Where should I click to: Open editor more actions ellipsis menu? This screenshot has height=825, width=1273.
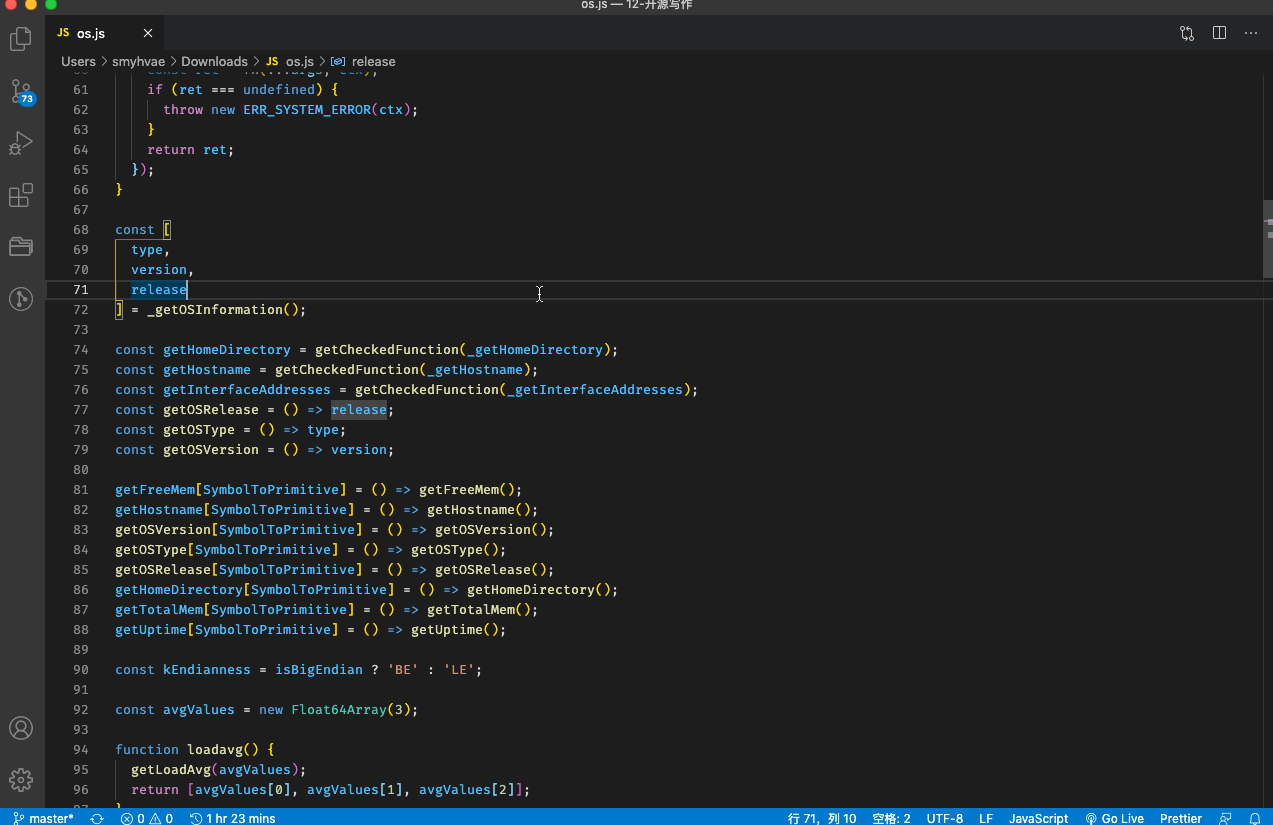click(1251, 32)
